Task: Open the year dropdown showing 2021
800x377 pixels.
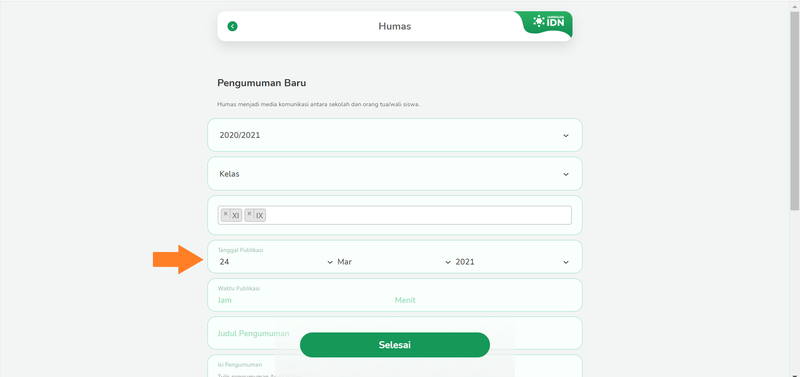Action: (x=512, y=262)
